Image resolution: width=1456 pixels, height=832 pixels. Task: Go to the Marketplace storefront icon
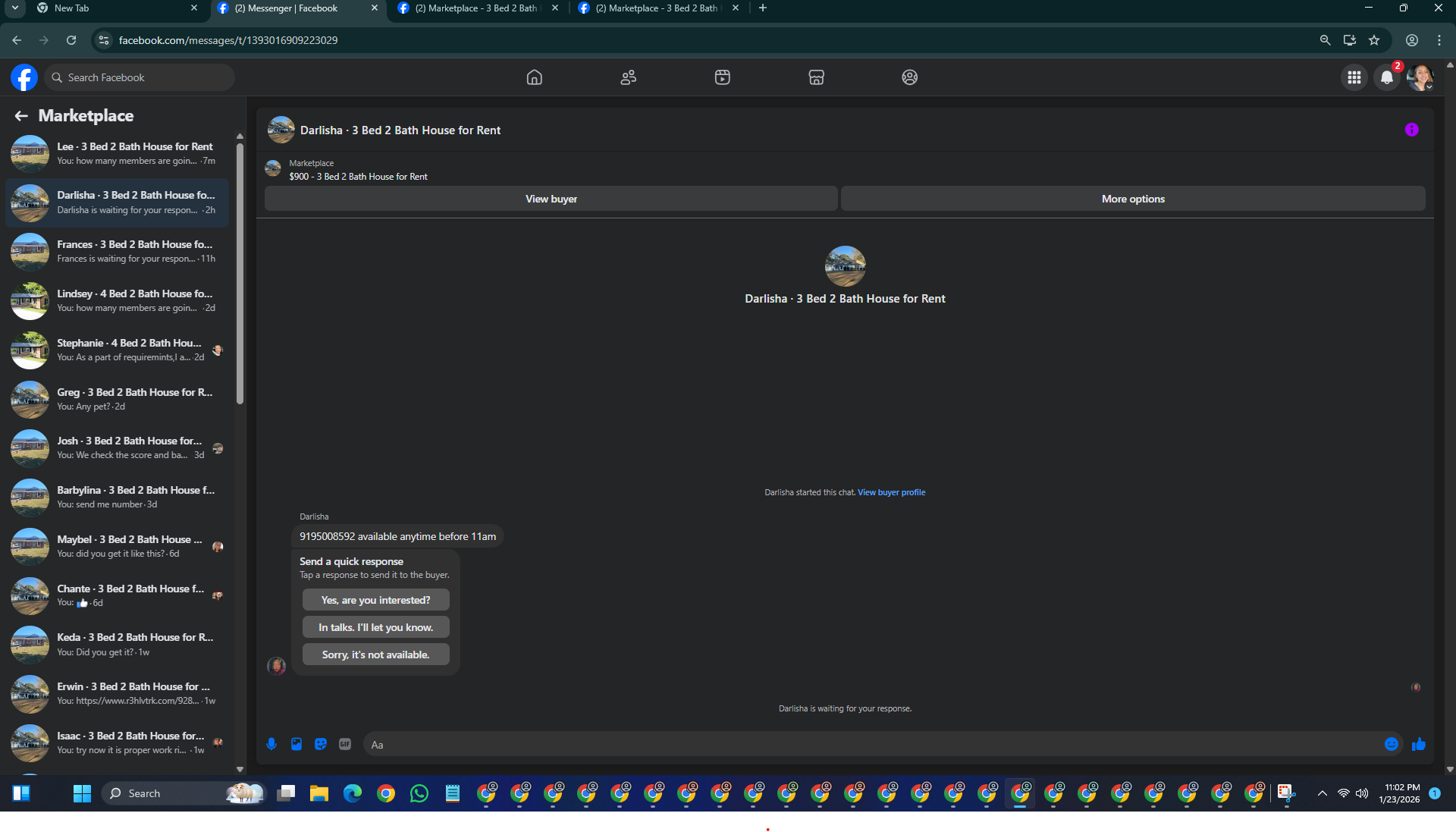click(816, 77)
